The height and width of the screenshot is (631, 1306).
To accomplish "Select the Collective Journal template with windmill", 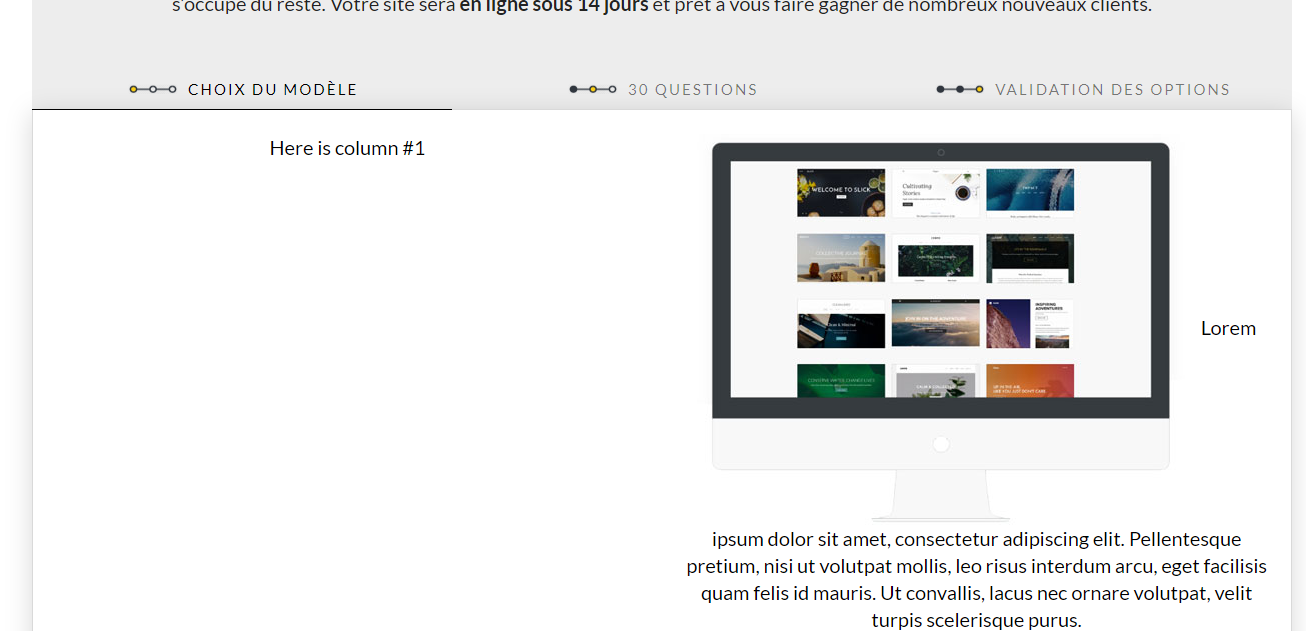I will 841,258.
